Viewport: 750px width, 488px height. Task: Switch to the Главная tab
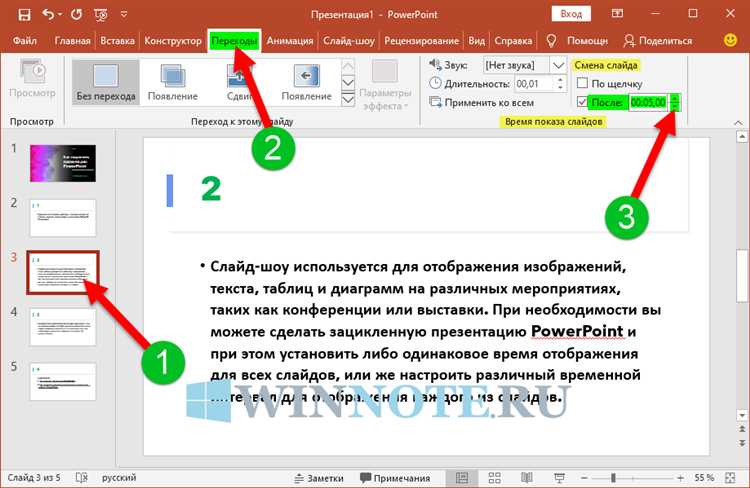pyautogui.click(x=72, y=41)
